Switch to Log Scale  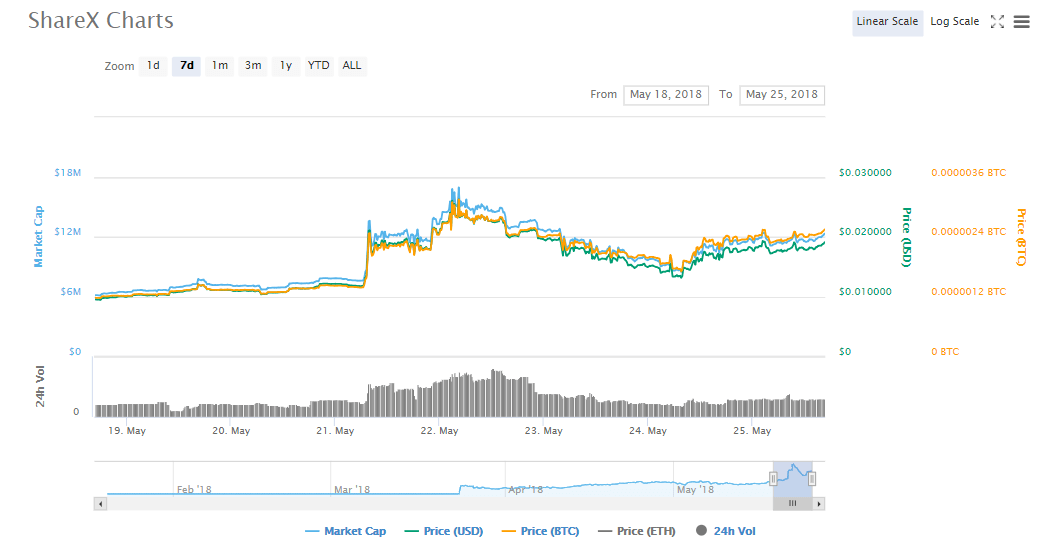click(x=954, y=22)
